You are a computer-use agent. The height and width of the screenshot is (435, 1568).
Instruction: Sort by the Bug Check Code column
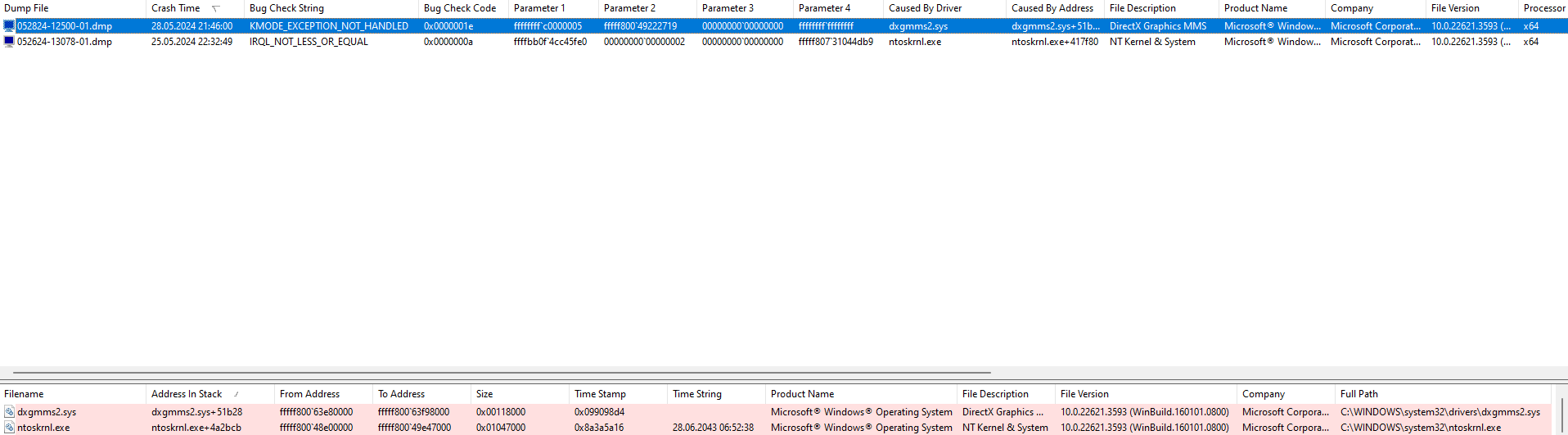[x=464, y=8]
